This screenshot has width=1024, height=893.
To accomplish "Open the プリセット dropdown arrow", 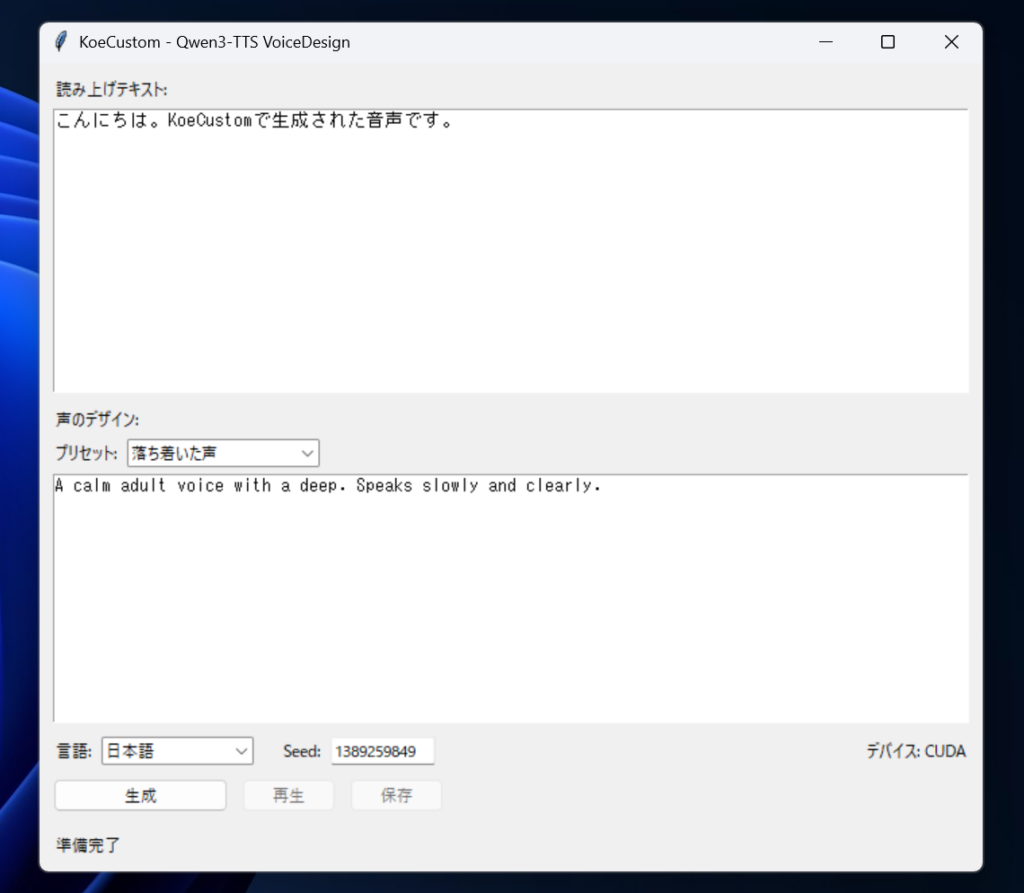I will [x=307, y=454].
